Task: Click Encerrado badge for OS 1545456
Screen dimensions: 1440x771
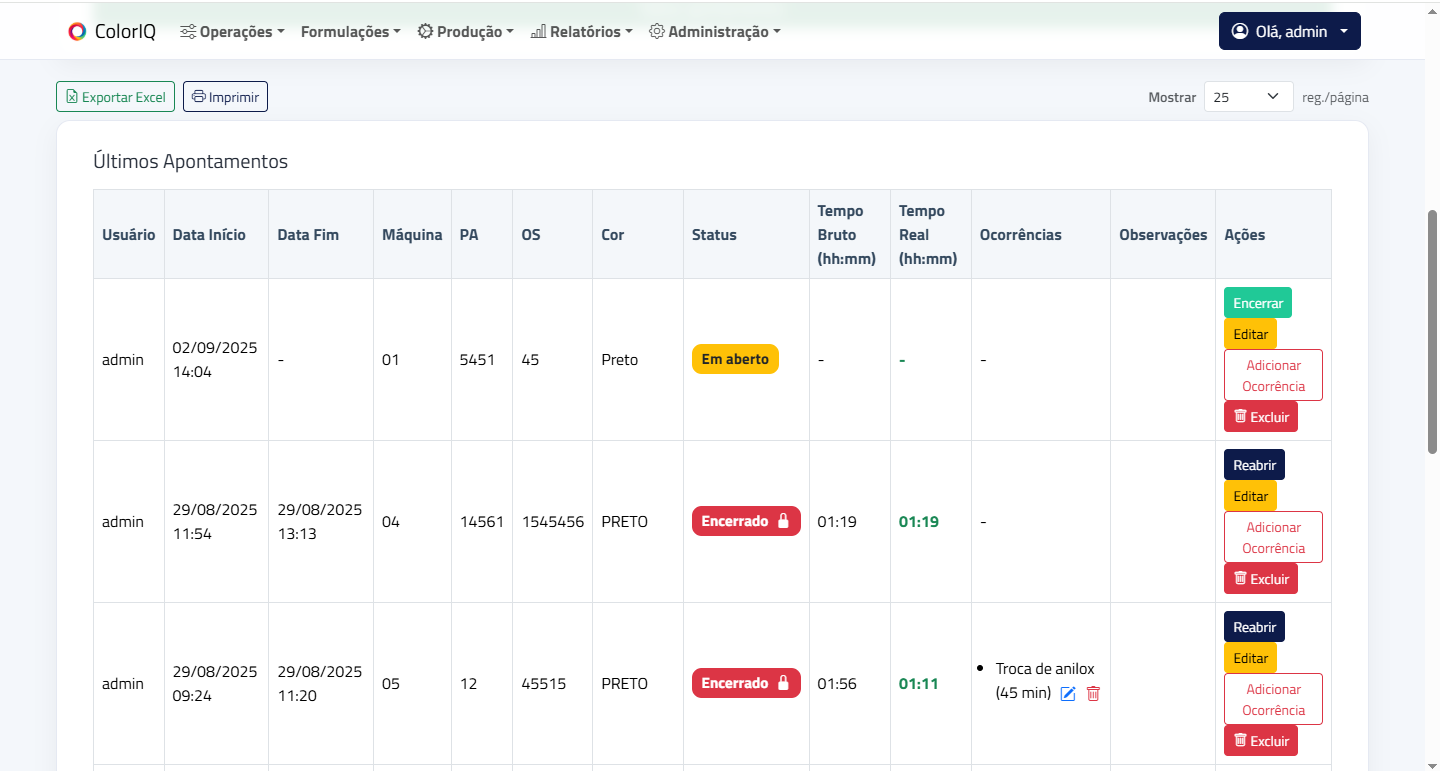Action: pyautogui.click(x=746, y=521)
